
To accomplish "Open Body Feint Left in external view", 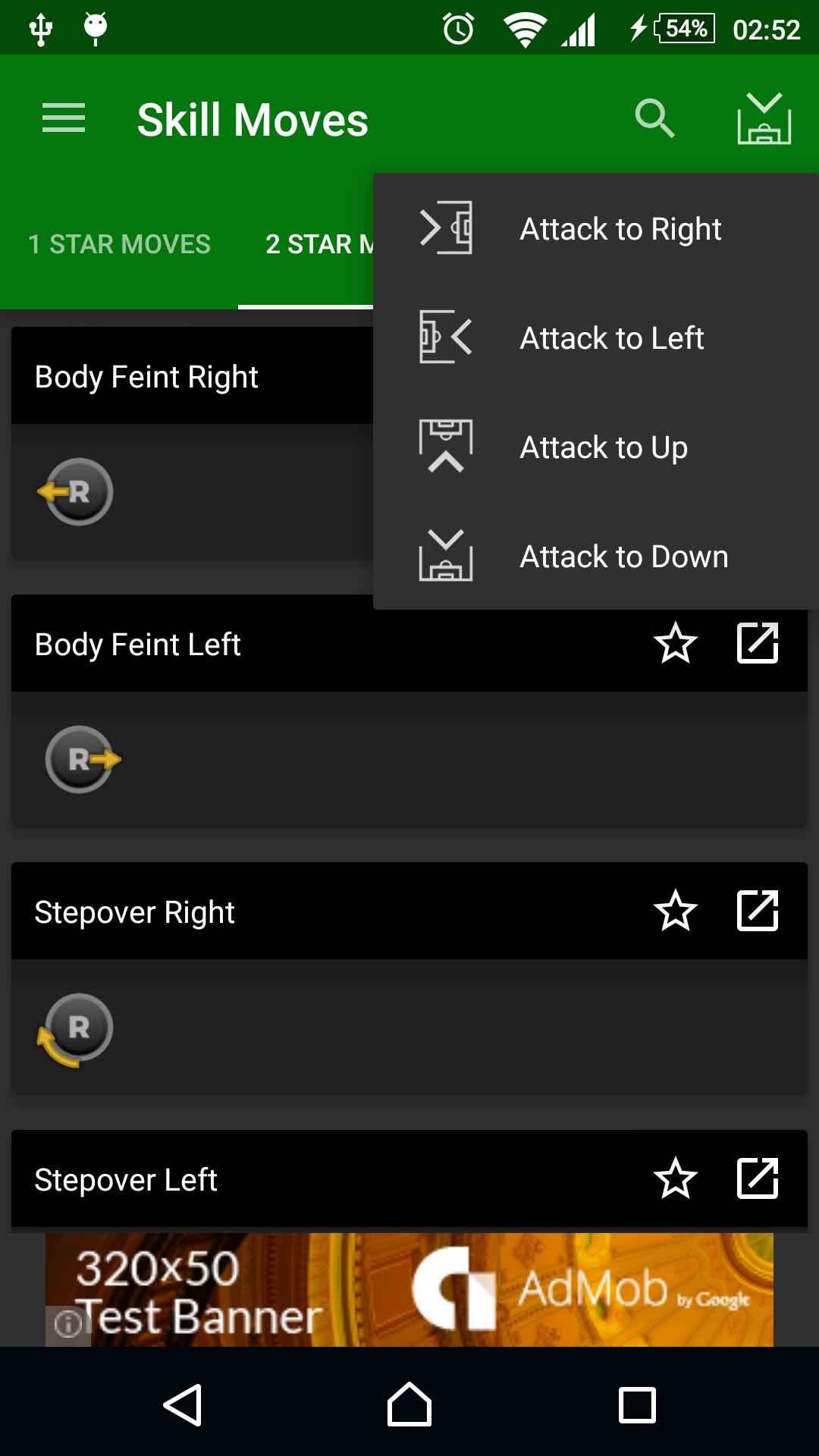I will tap(758, 643).
